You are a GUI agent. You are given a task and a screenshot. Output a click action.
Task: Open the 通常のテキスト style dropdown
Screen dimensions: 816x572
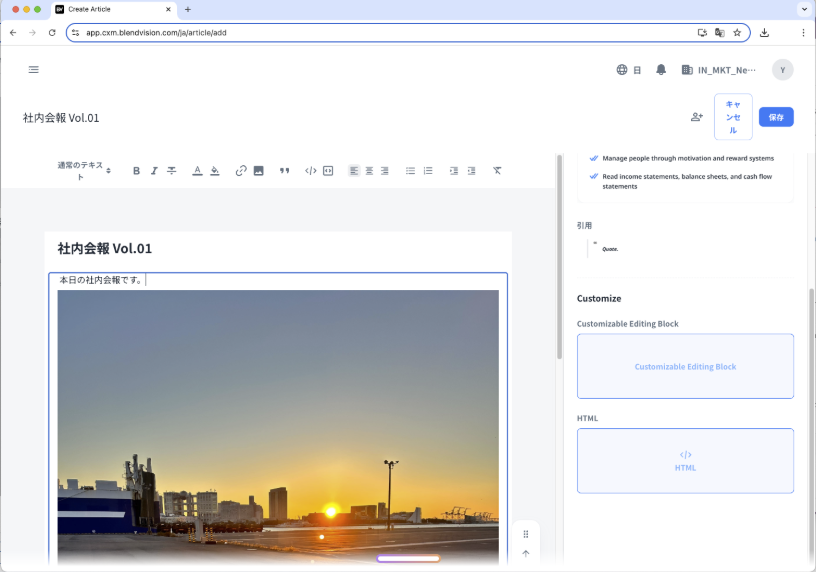point(84,171)
